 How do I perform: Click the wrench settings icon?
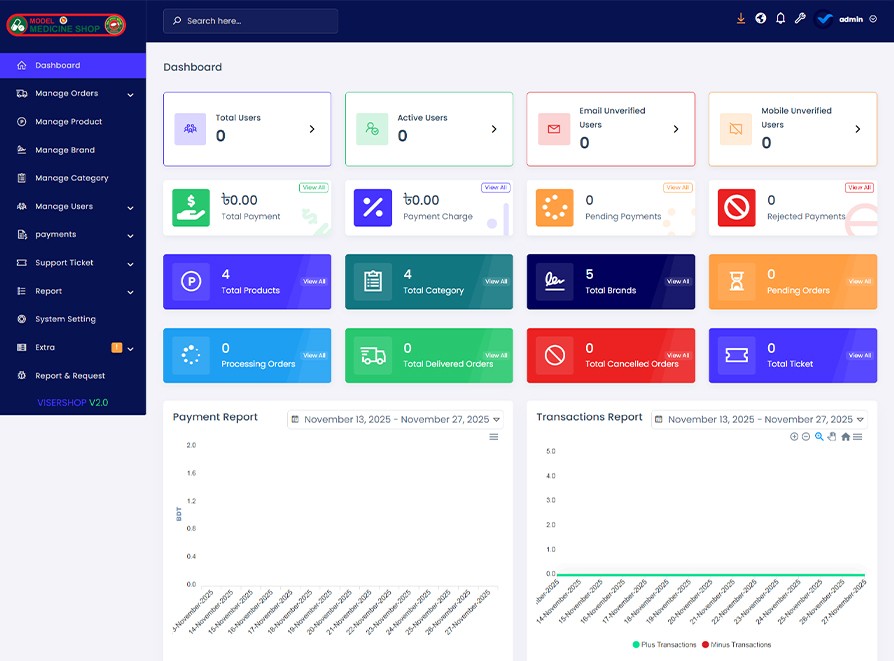[x=800, y=19]
